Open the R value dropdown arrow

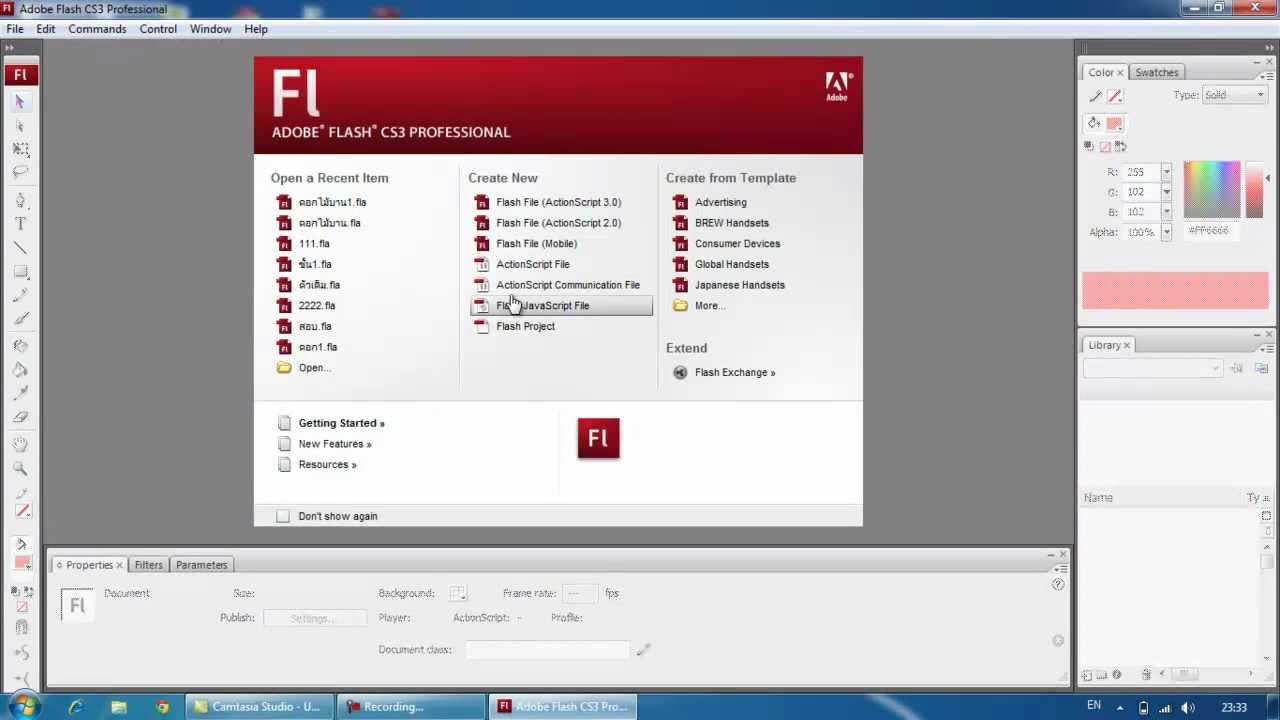pyautogui.click(x=1166, y=172)
